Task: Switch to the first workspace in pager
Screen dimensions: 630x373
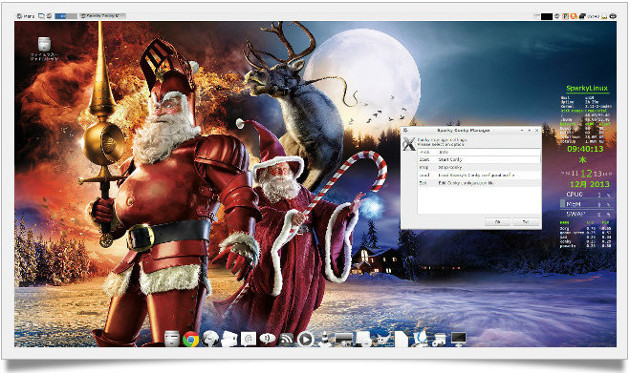Action: [x=60, y=16]
